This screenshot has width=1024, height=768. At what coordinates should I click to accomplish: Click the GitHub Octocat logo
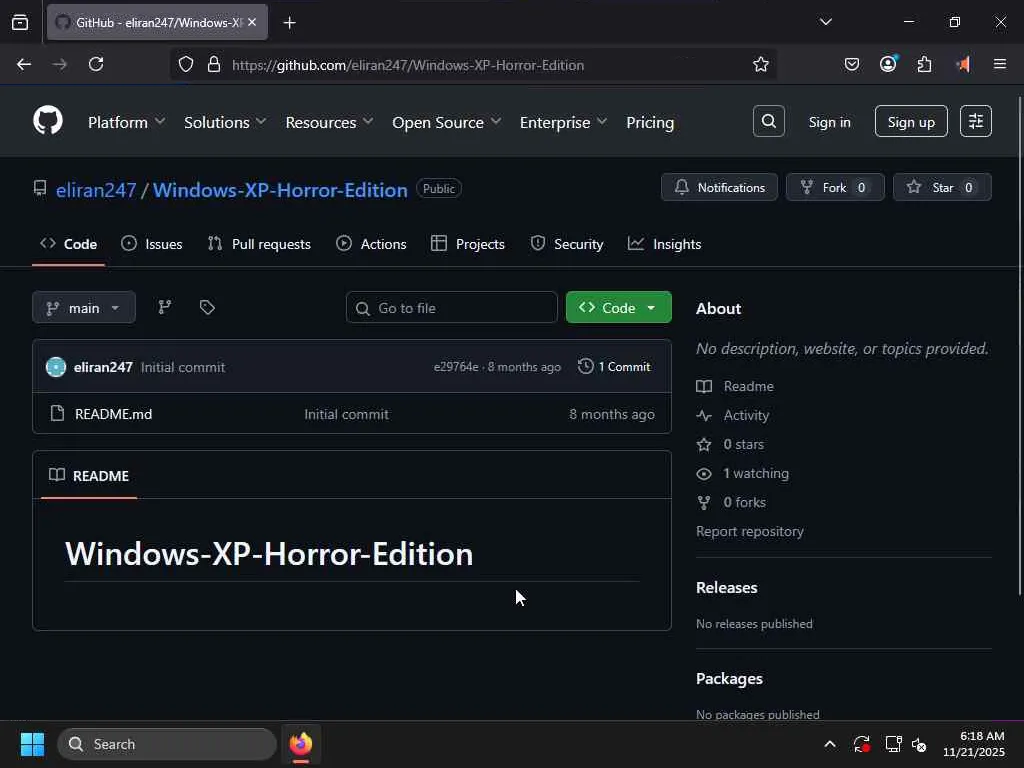click(48, 121)
